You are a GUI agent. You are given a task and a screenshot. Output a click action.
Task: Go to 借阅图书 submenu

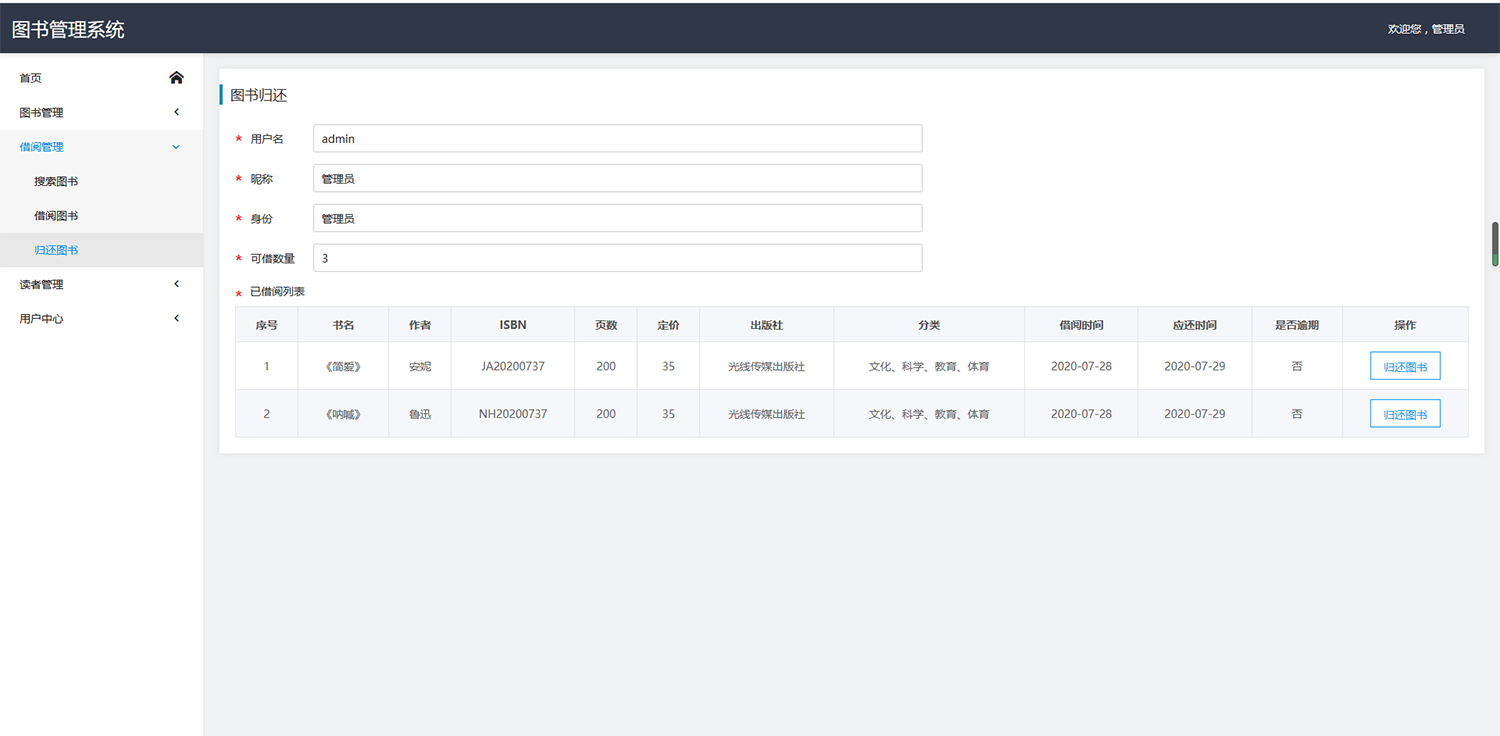[101, 215]
